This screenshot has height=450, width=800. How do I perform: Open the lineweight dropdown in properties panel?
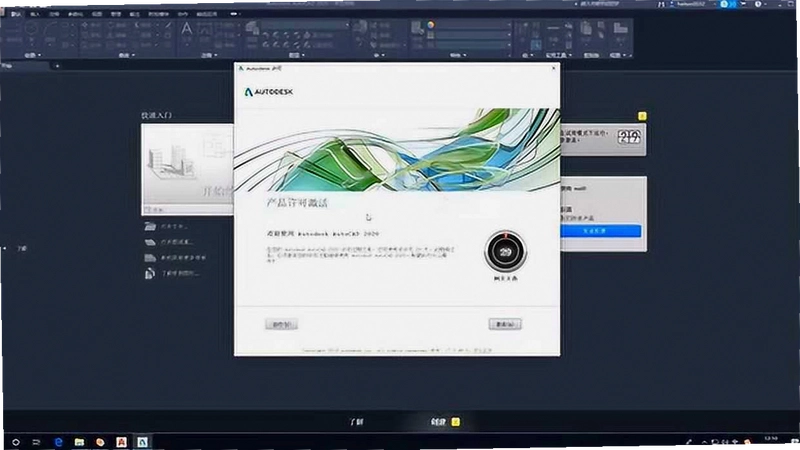click(x=473, y=35)
